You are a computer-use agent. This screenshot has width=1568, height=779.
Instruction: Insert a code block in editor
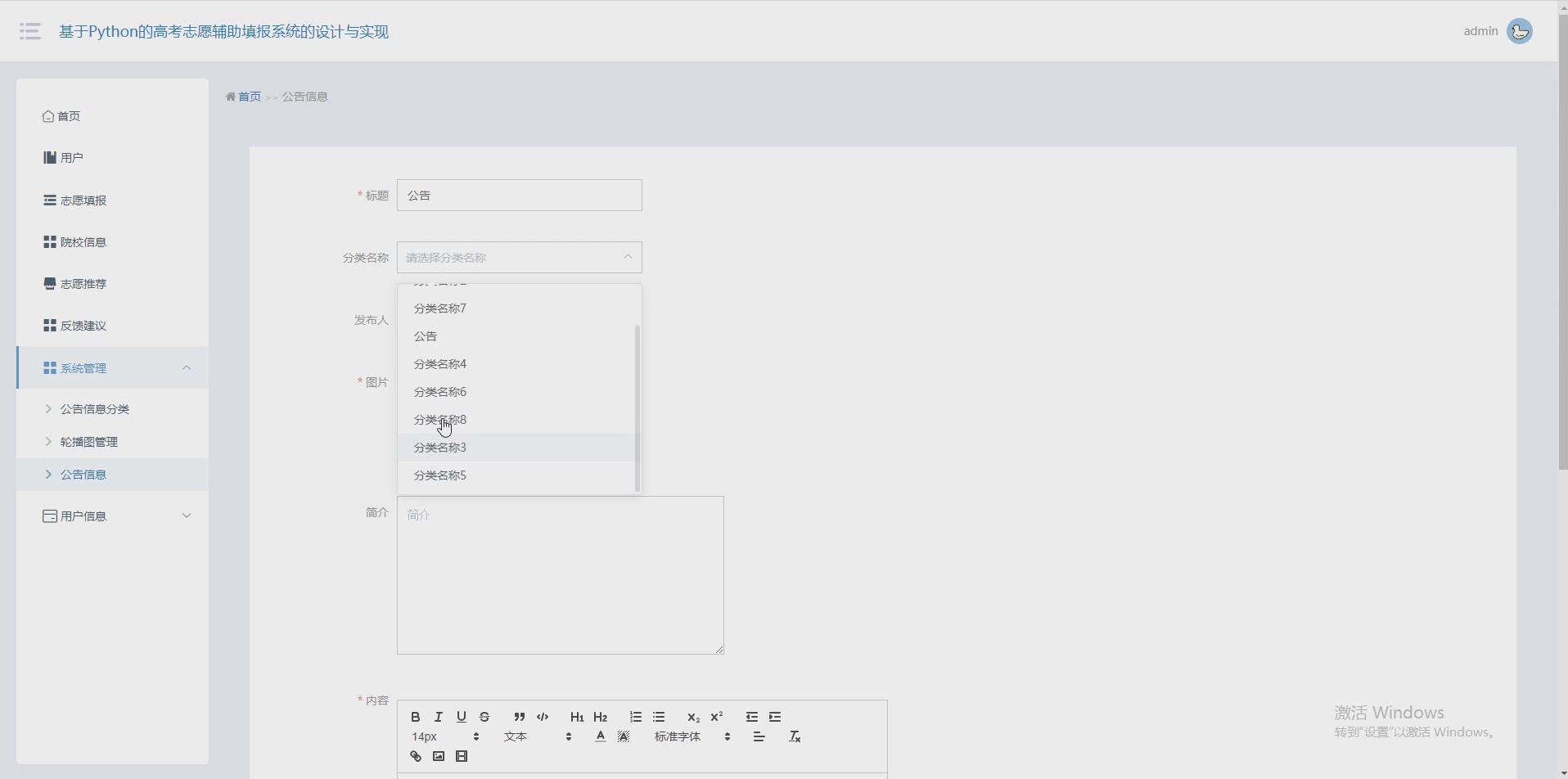click(x=543, y=717)
